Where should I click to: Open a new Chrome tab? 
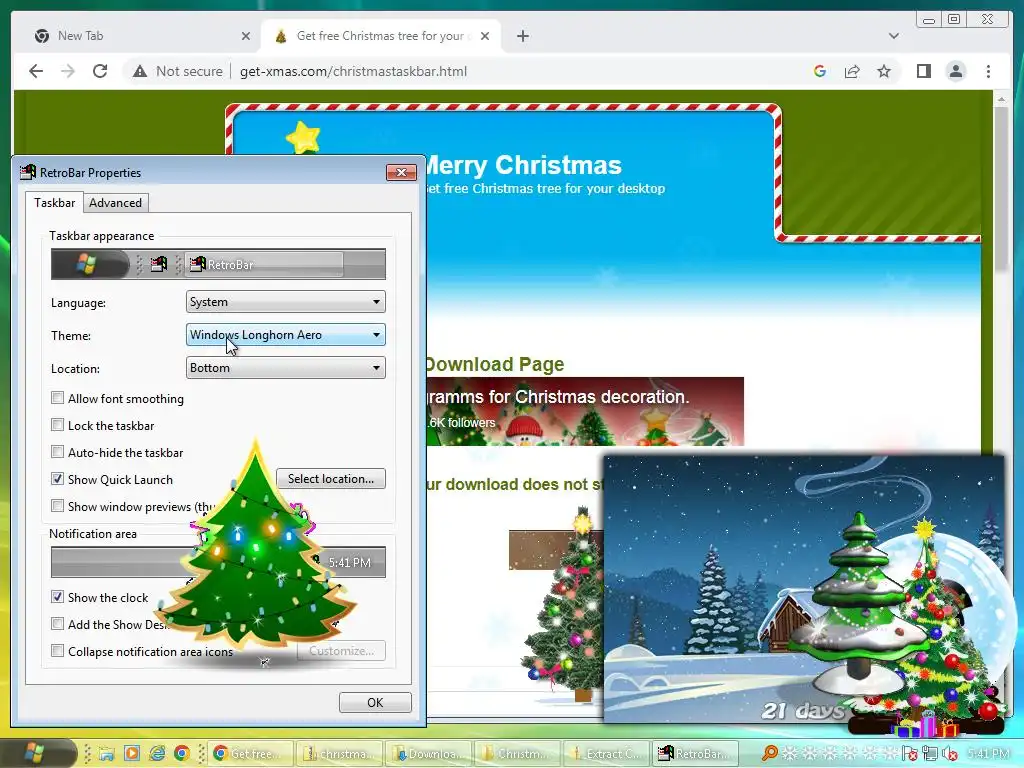(x=522, y=36)
